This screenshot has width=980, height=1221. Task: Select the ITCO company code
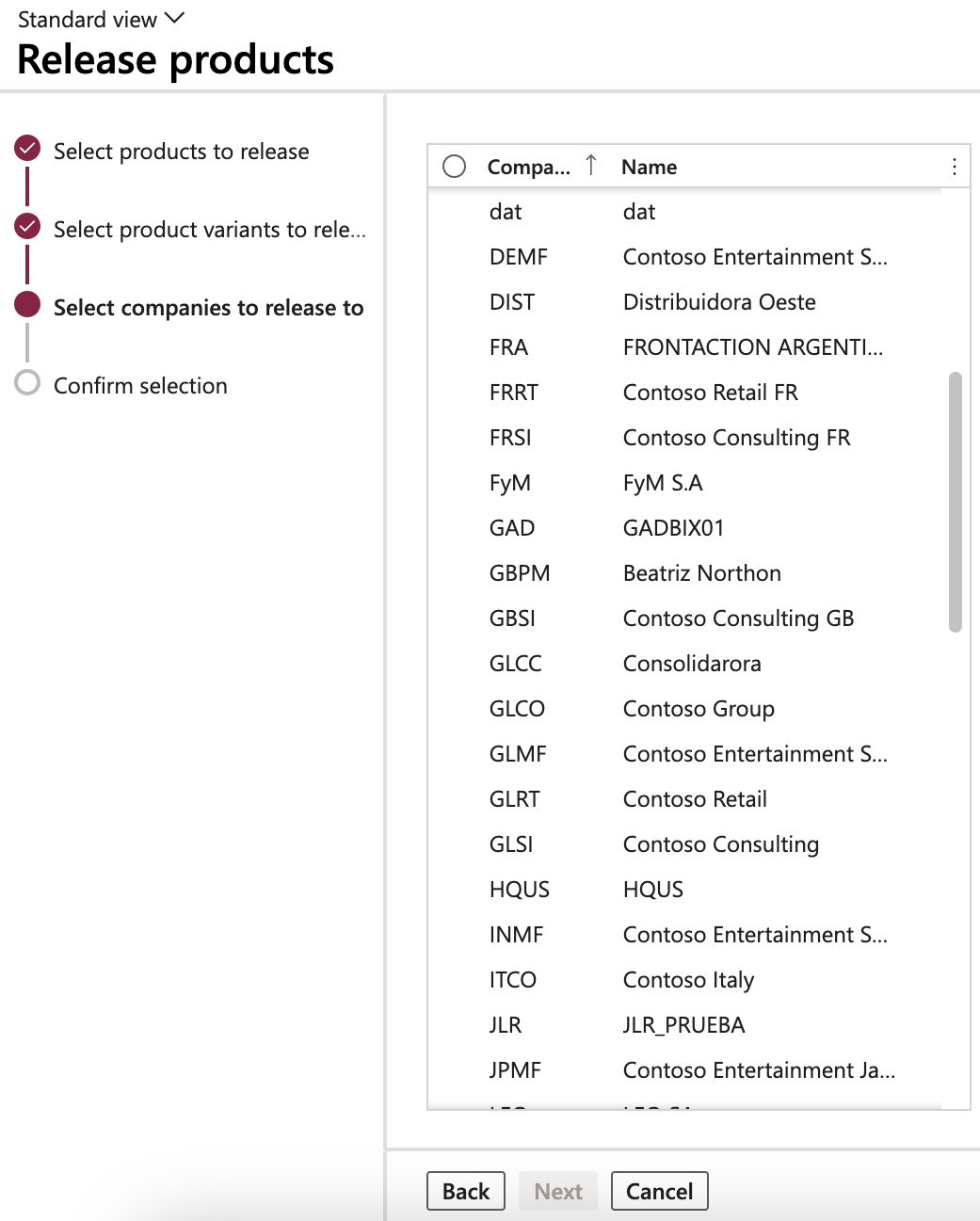512,980
